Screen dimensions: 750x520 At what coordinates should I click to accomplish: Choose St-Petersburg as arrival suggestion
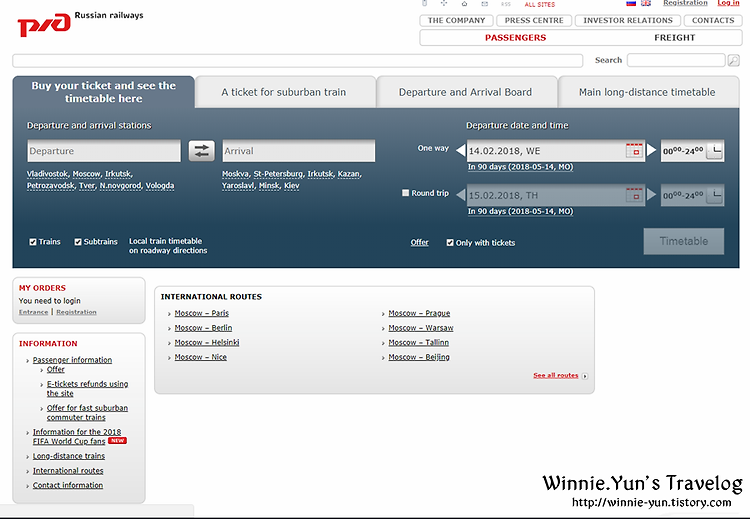coord(278,174)
